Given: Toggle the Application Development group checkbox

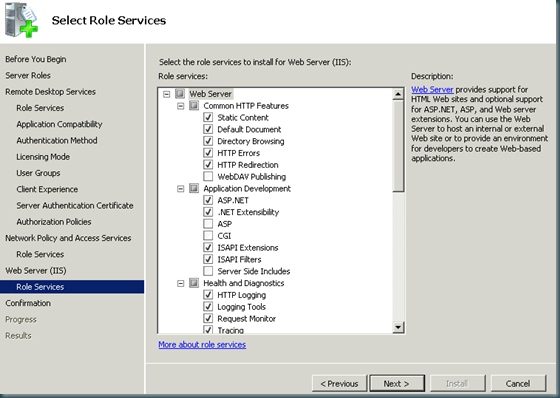Looking at the screenshot, I should [194, 188].
